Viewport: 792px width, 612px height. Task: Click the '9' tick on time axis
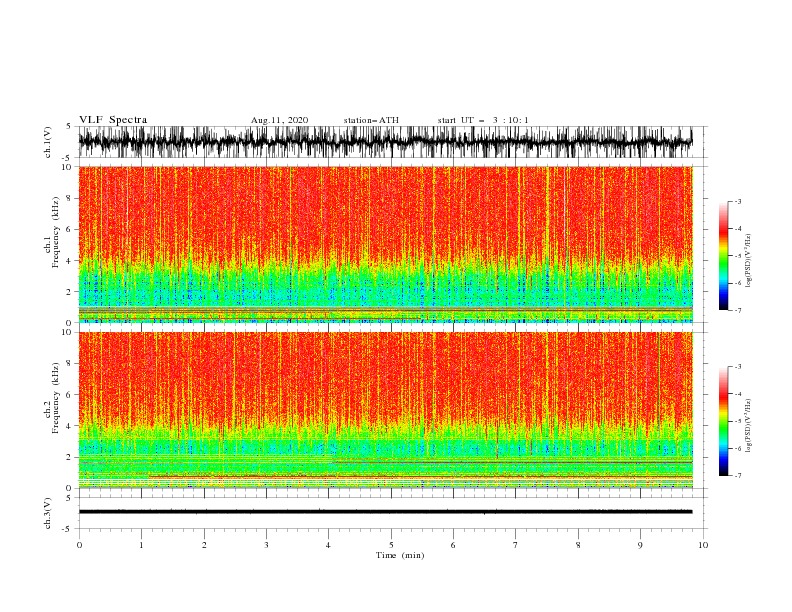[640, 545]
